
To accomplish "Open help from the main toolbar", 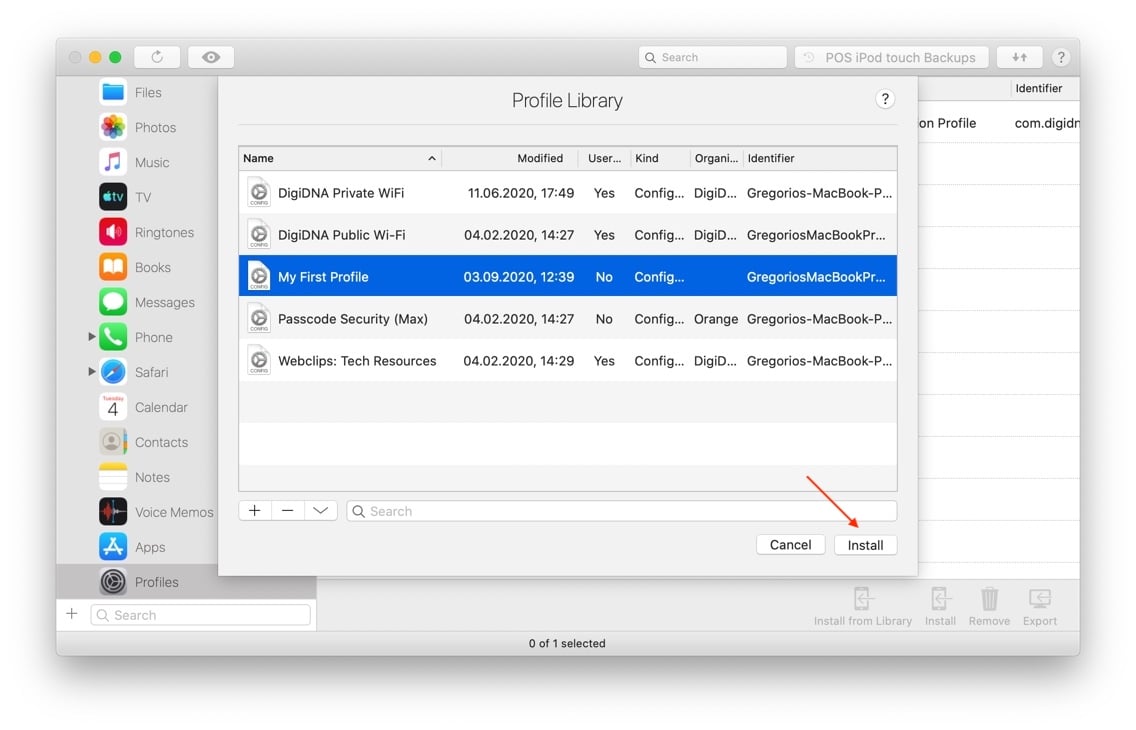I will pyautogui.click(x=1061, y=57).
